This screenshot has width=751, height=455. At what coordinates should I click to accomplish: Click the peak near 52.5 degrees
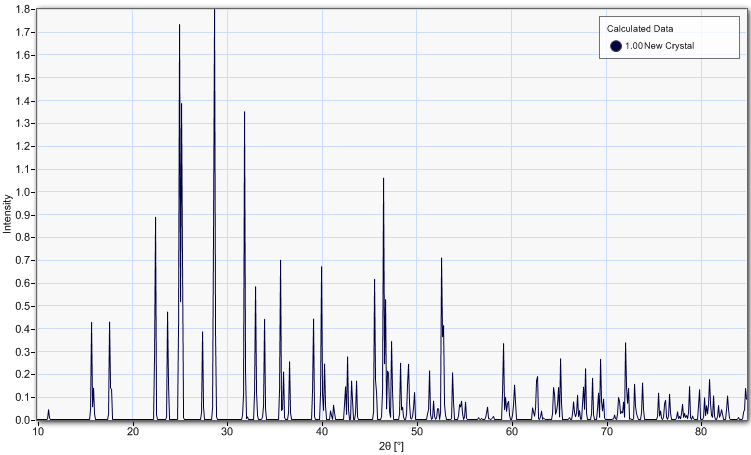[441, 260]
